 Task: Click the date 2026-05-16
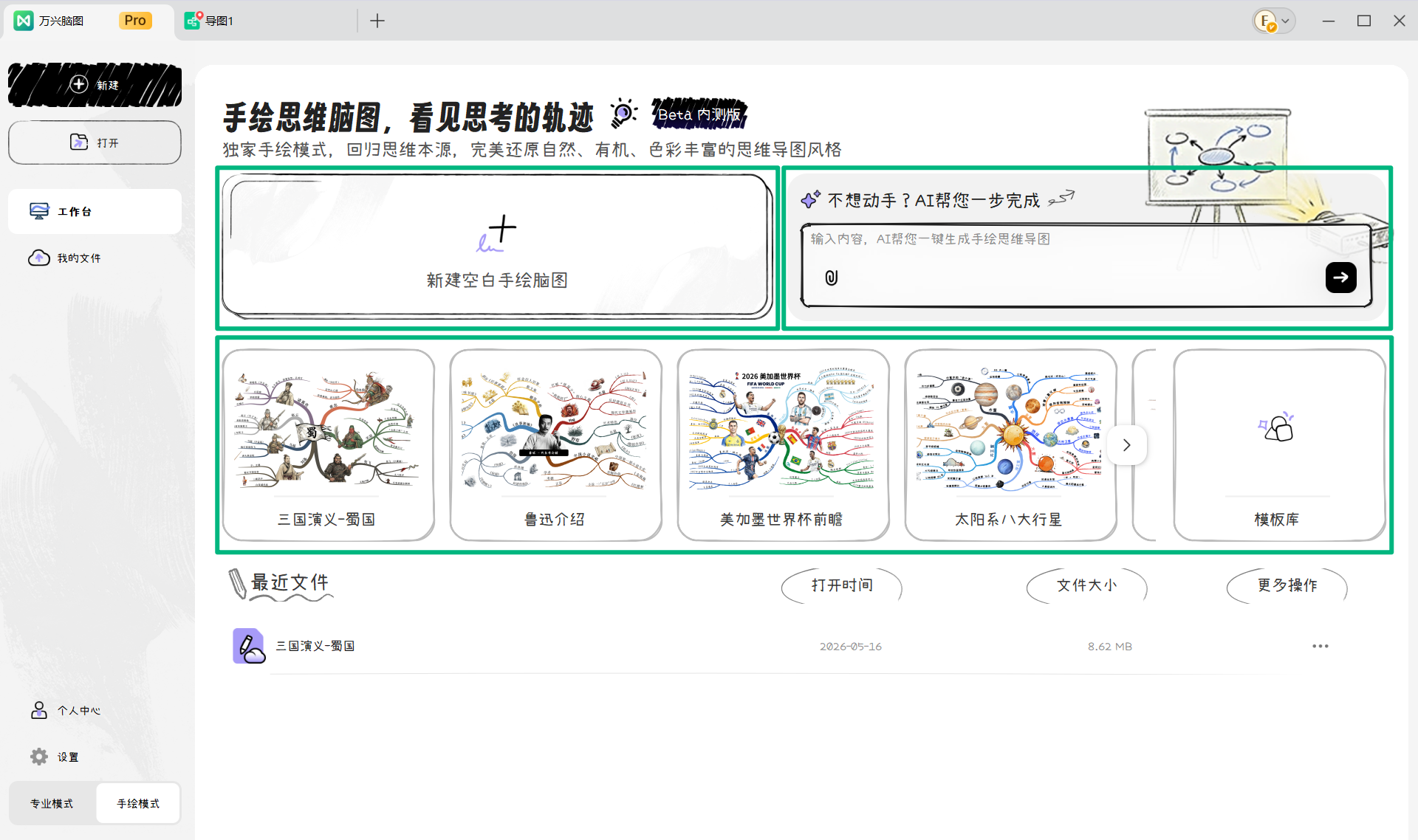[851, 647]
